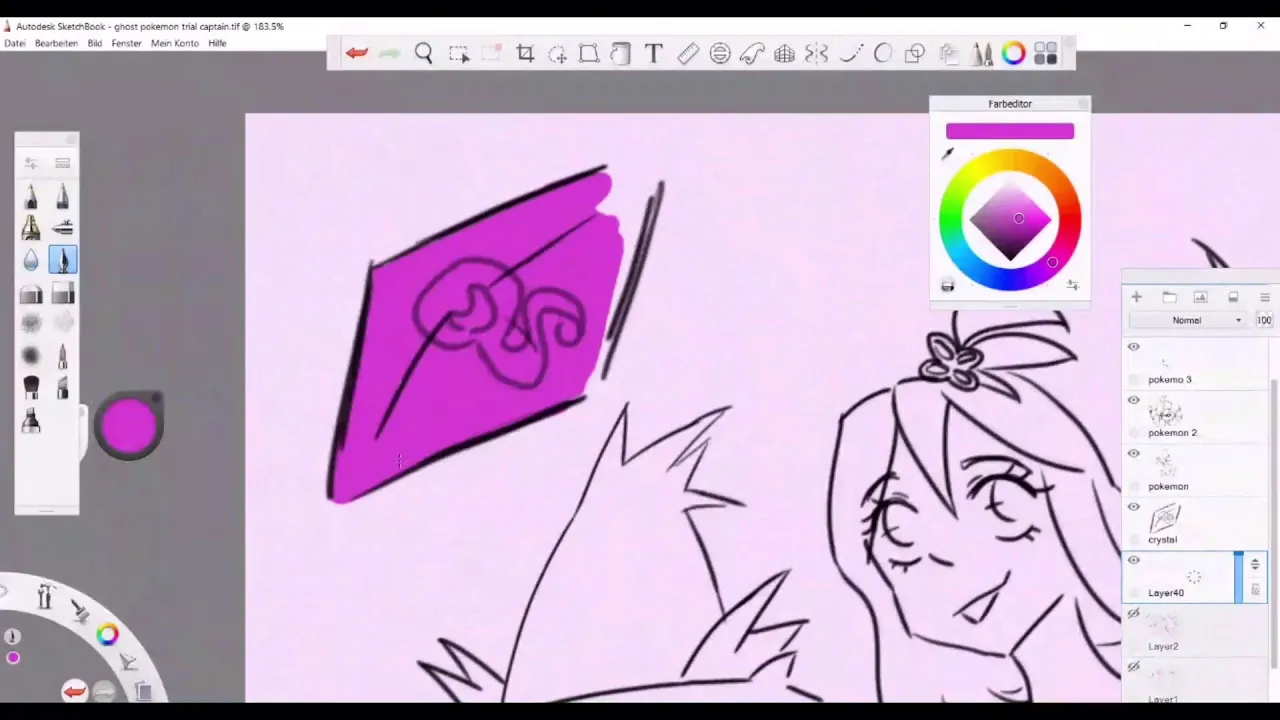The width and height of the screenshot is (1280, 720).
Task: Toggle the Ruler guide tool
Action: (x=688, y=54)
